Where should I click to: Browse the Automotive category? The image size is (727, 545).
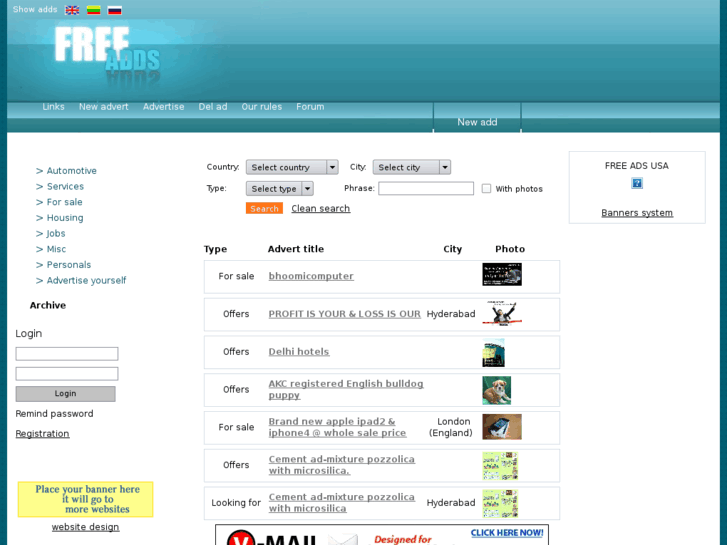coord(71,171)
